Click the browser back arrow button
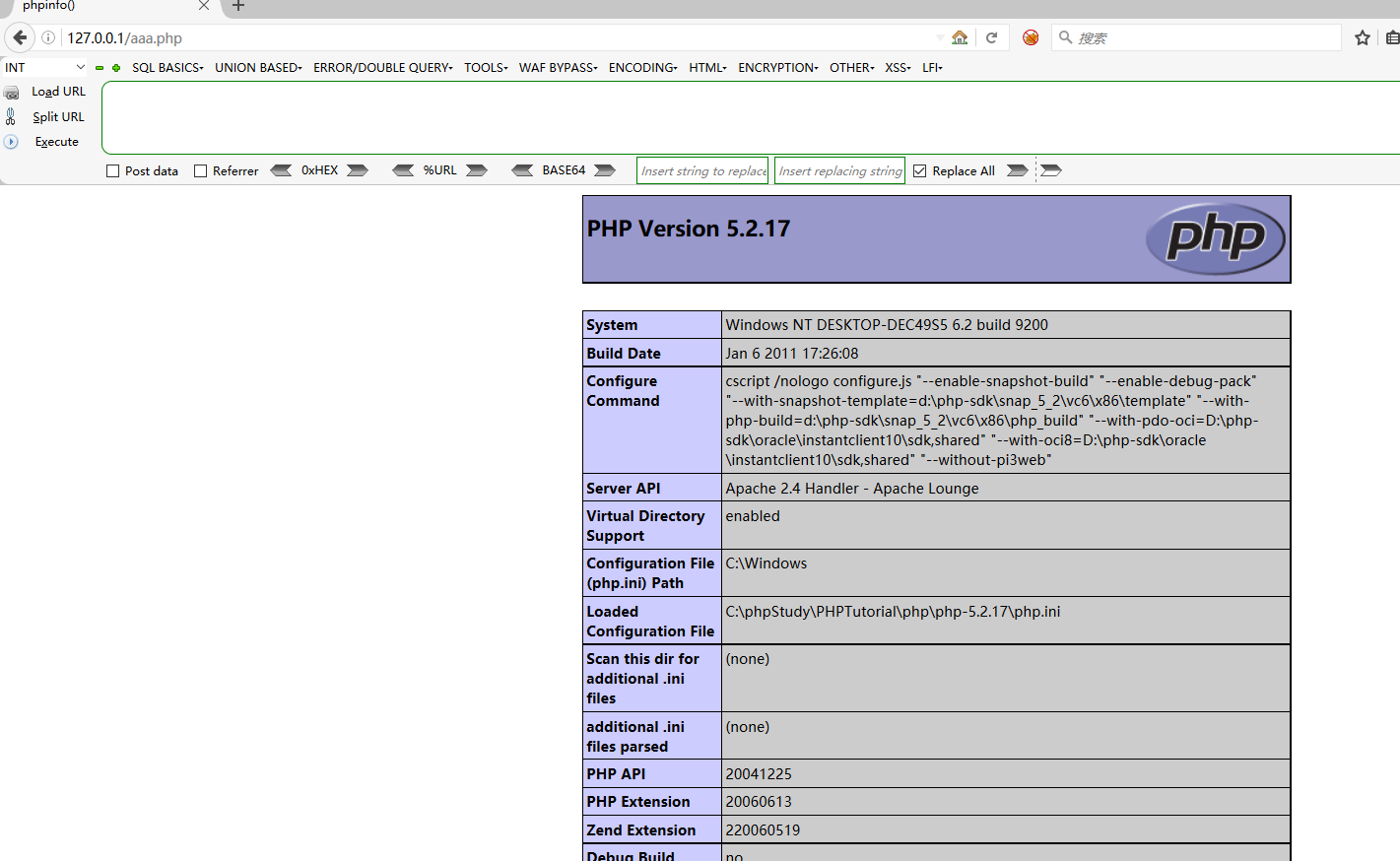The height and width of the screenshot is (861, 1400). coord(20,37)
